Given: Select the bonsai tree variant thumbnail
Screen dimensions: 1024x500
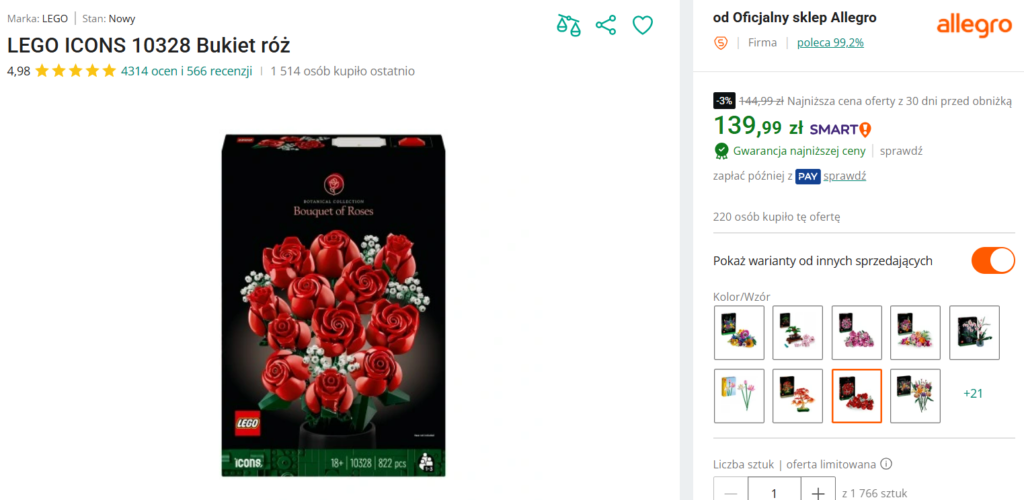Looking at the screenshot, I should (797, 332).
